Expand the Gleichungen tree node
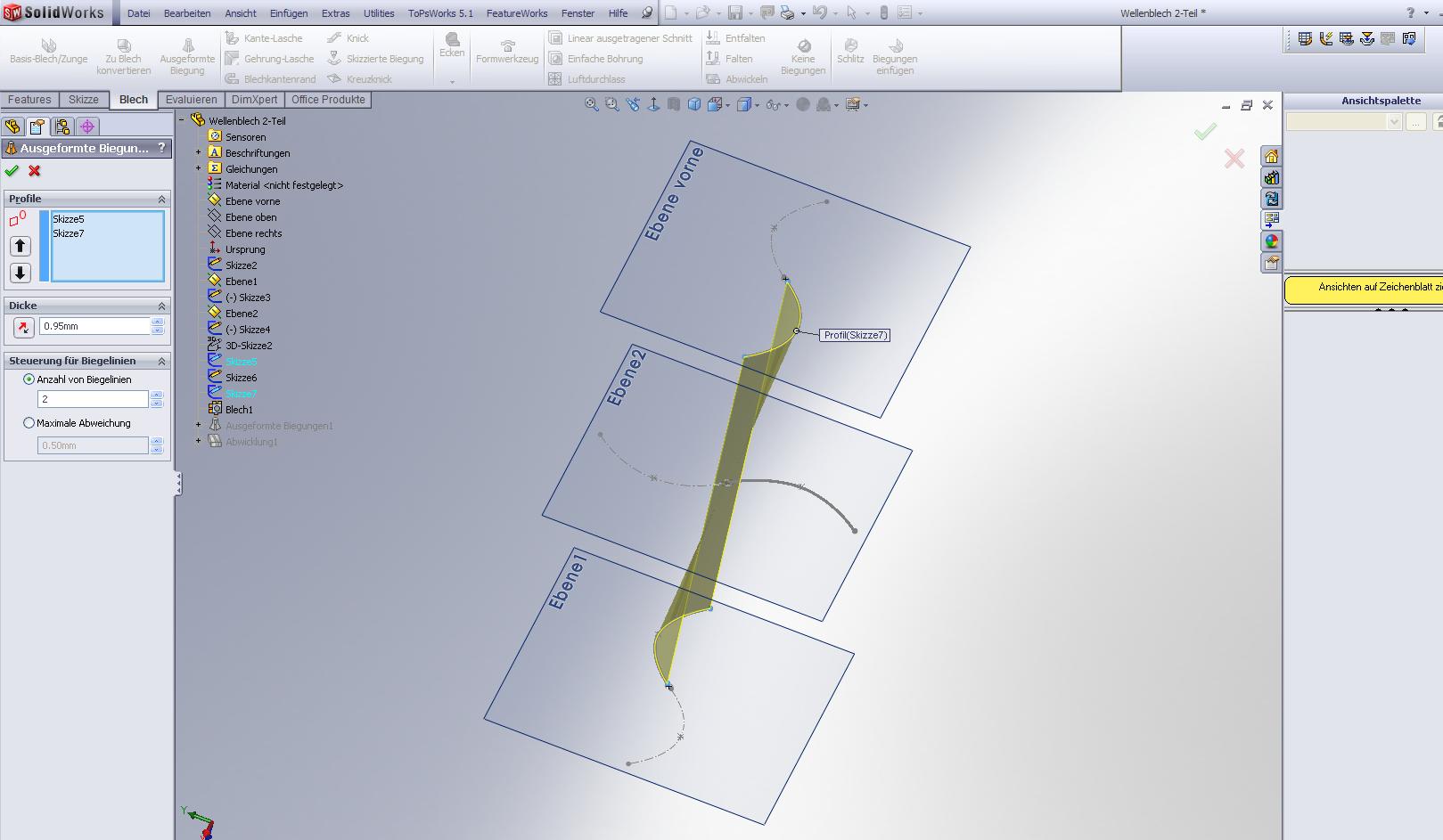 click(199, 169)
